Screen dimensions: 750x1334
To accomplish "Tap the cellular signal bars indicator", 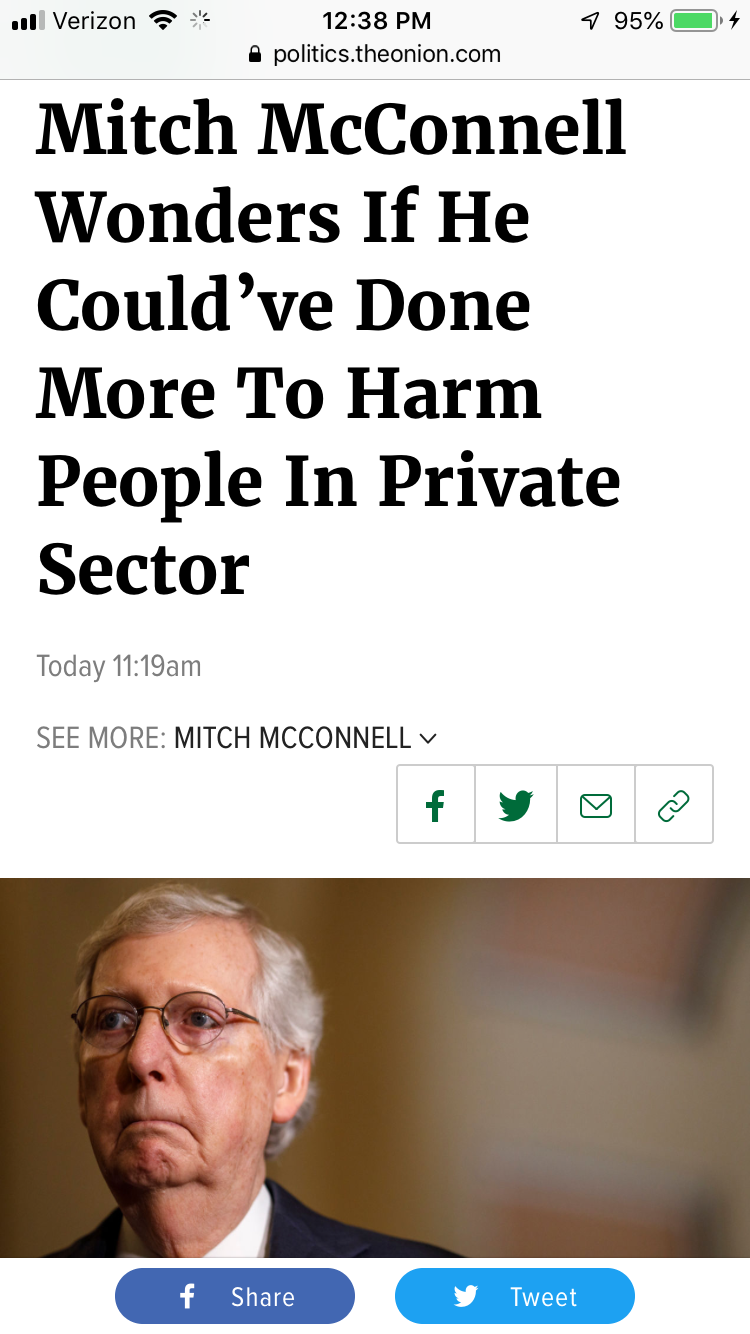I will 28,21.
